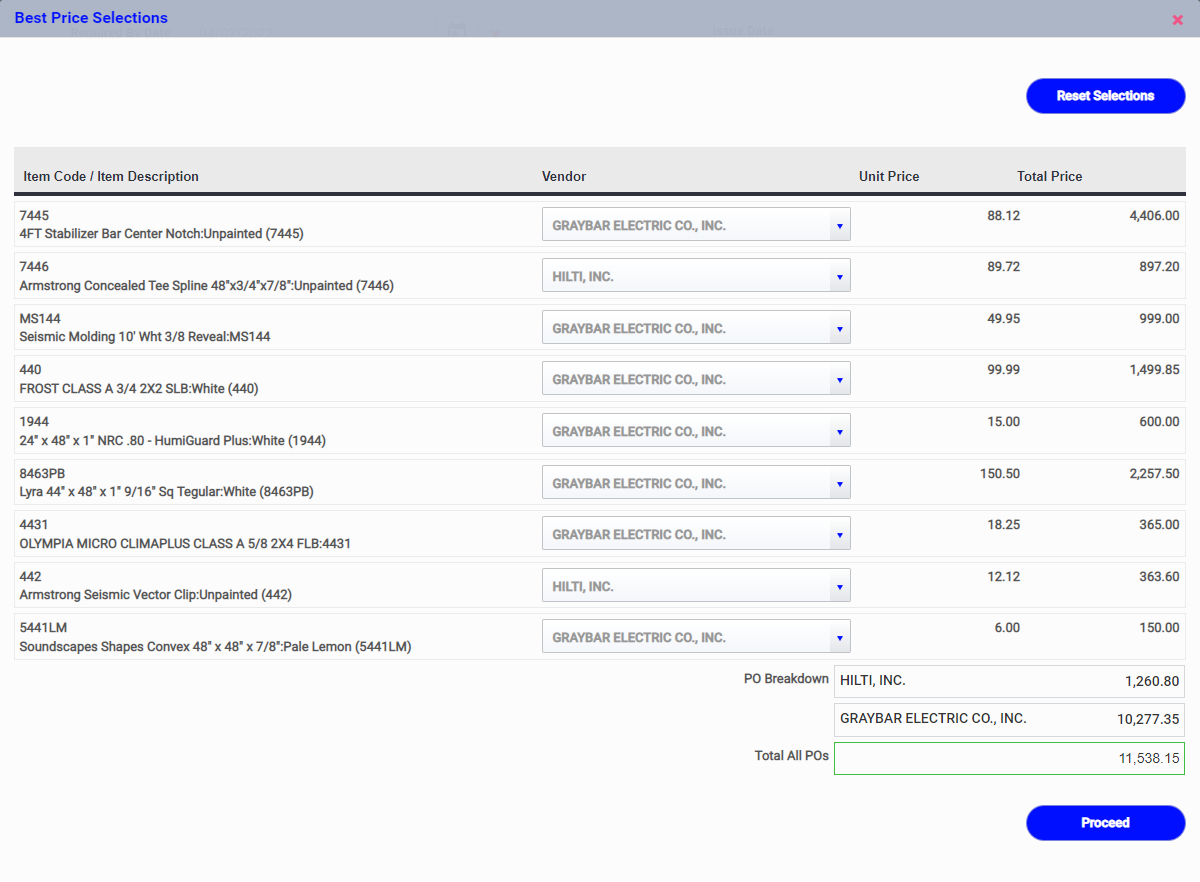Screen dimensions: 1200x882
Task: Click the Unit Price column header
Action: point(889,176)
